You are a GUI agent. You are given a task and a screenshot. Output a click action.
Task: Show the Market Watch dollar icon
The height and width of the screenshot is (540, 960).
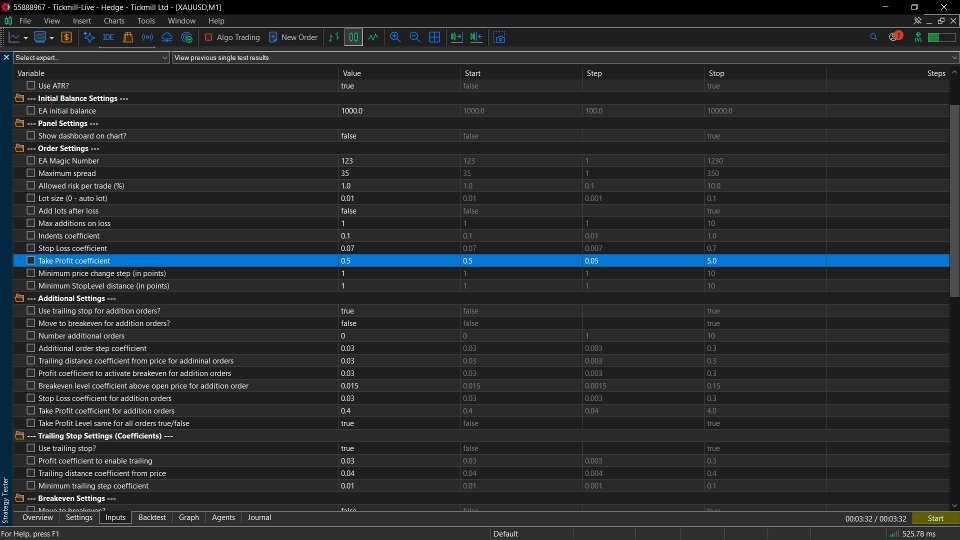[66, 37]
